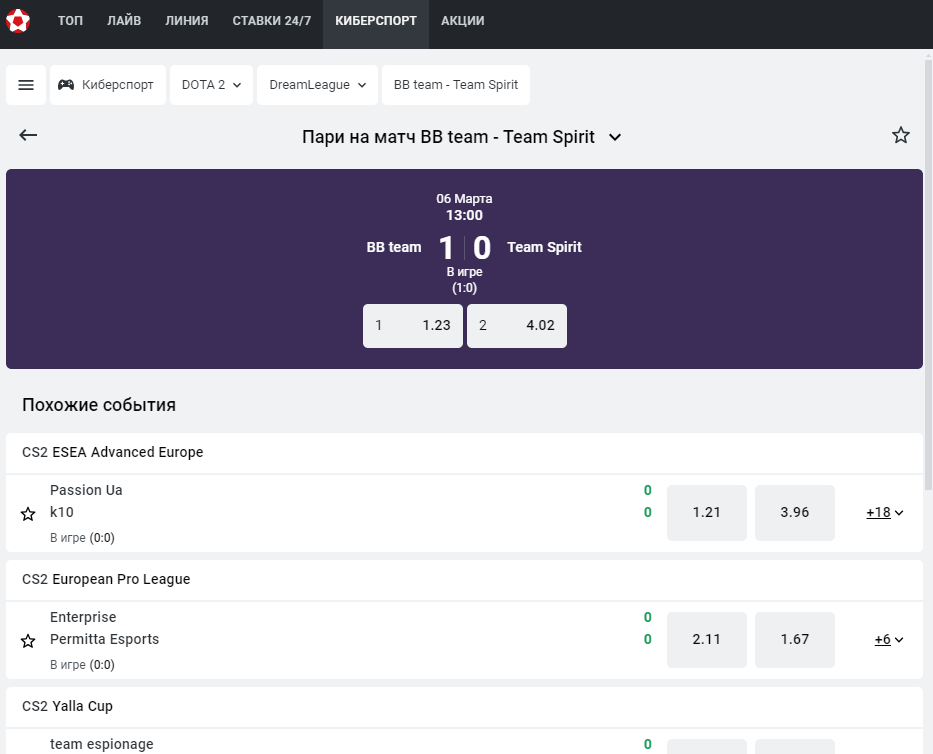933x754 pixels.
Task: Bet on outcome 1 at 1.23
Action: click(413, 326)
